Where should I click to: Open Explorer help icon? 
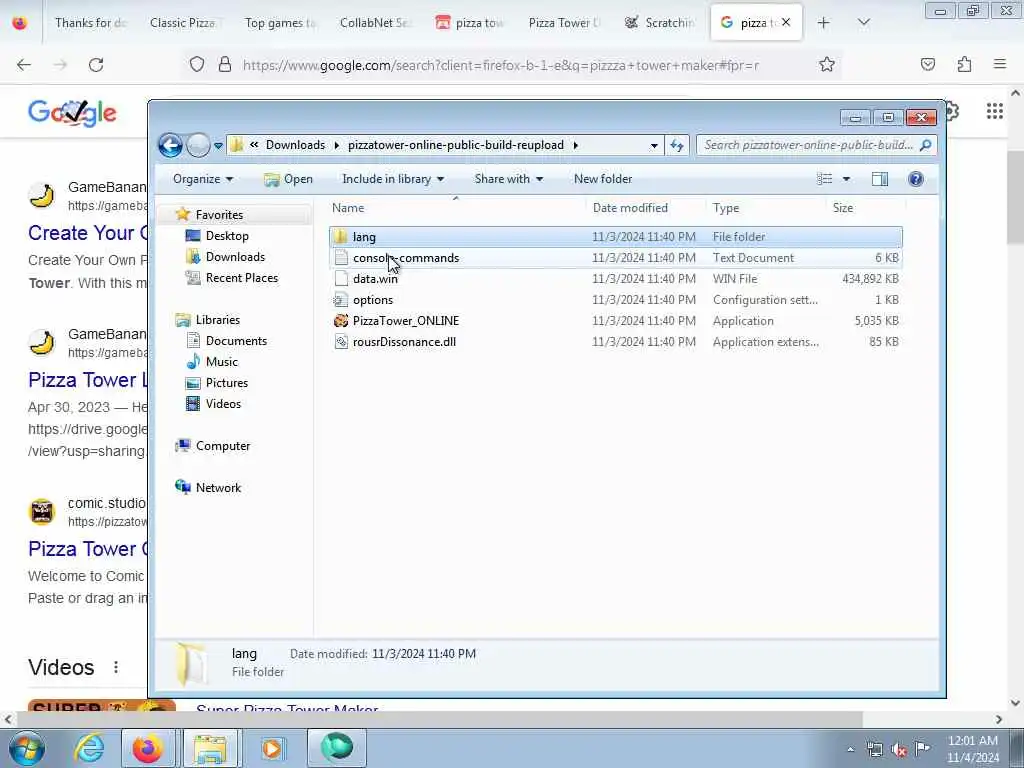pos(916,179)
